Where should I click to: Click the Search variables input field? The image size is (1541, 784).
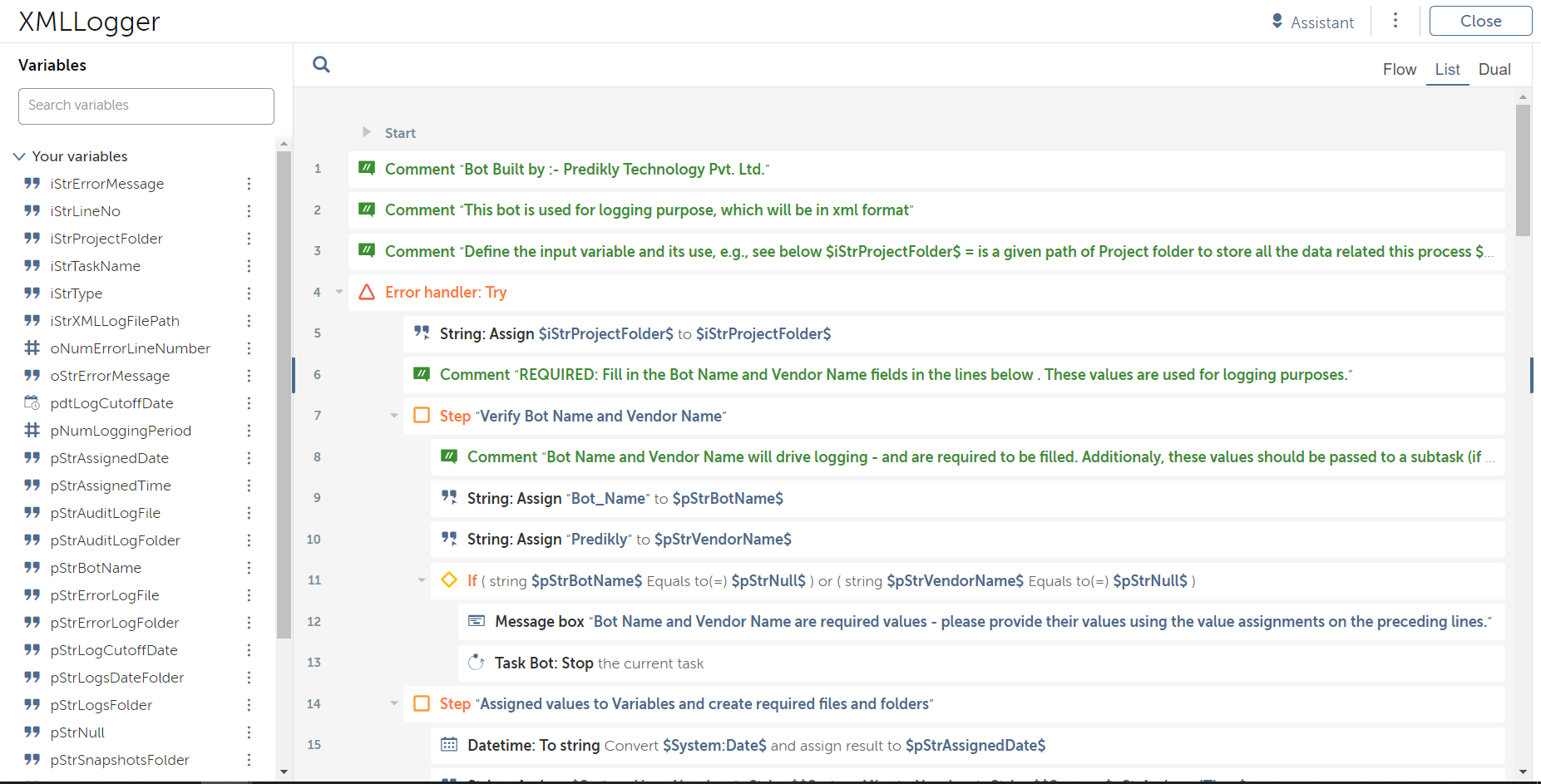[x=146, y=106]
